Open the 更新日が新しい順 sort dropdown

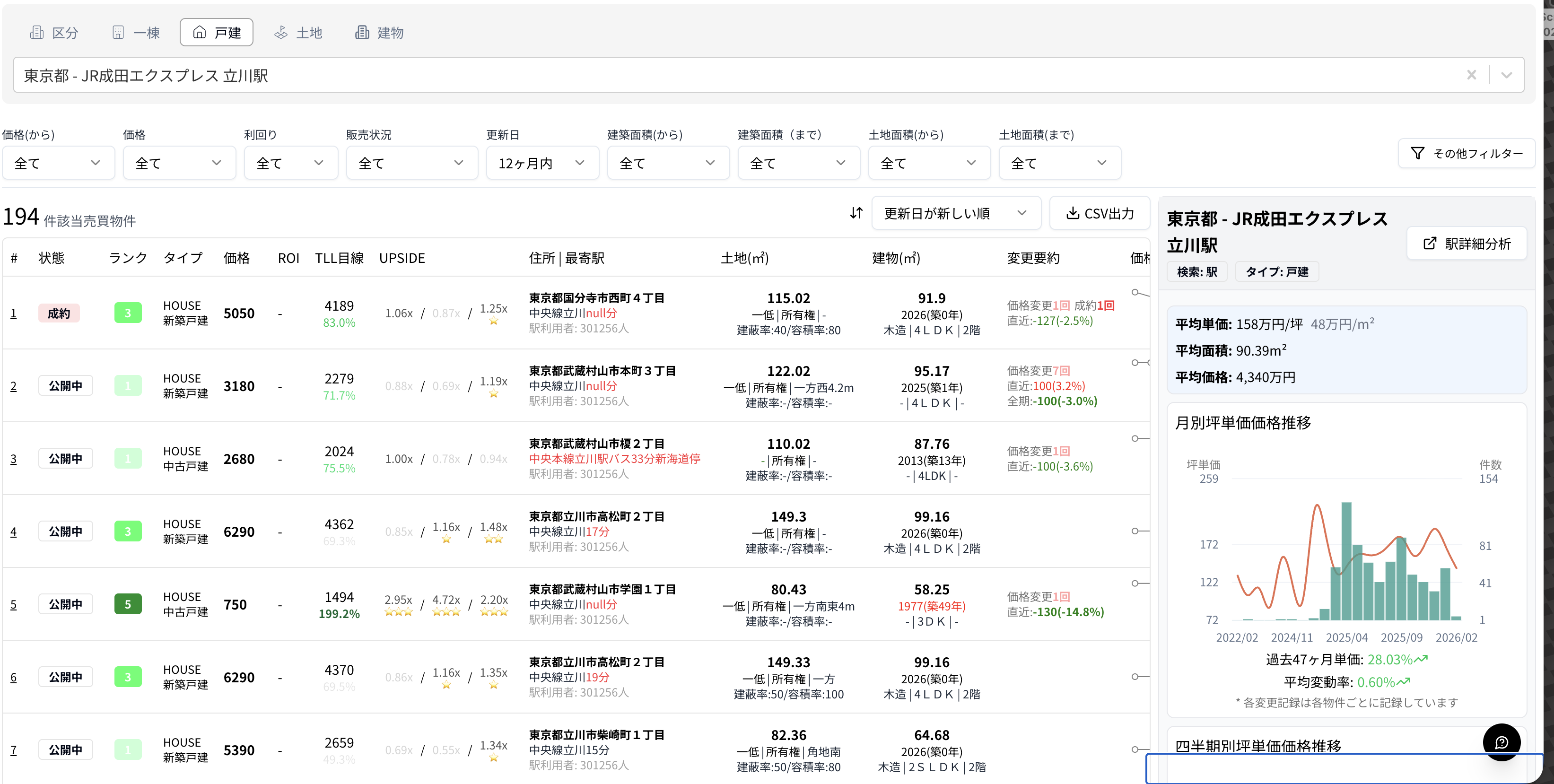tap(956, 213)
